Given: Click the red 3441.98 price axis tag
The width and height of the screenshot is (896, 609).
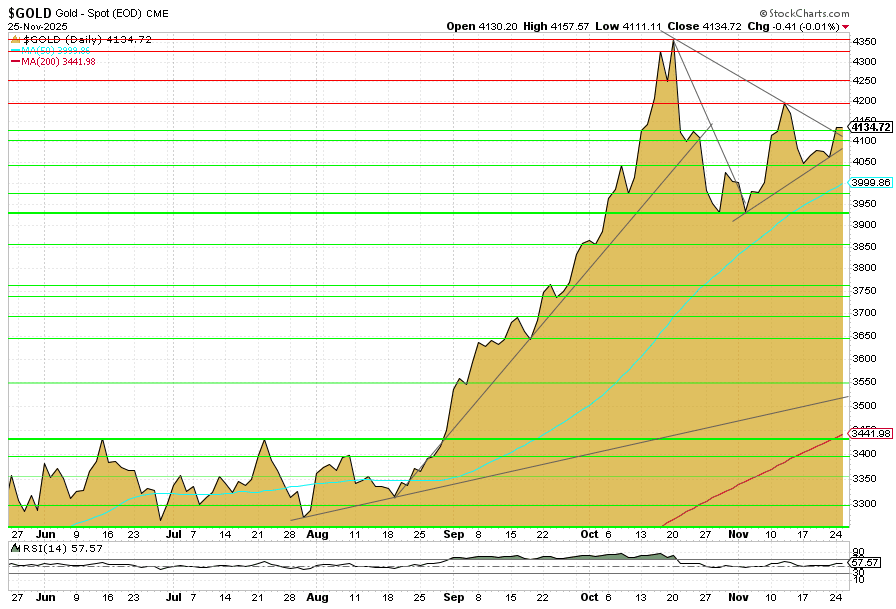Looking at the screenshot, I should [x=870, y=432].
